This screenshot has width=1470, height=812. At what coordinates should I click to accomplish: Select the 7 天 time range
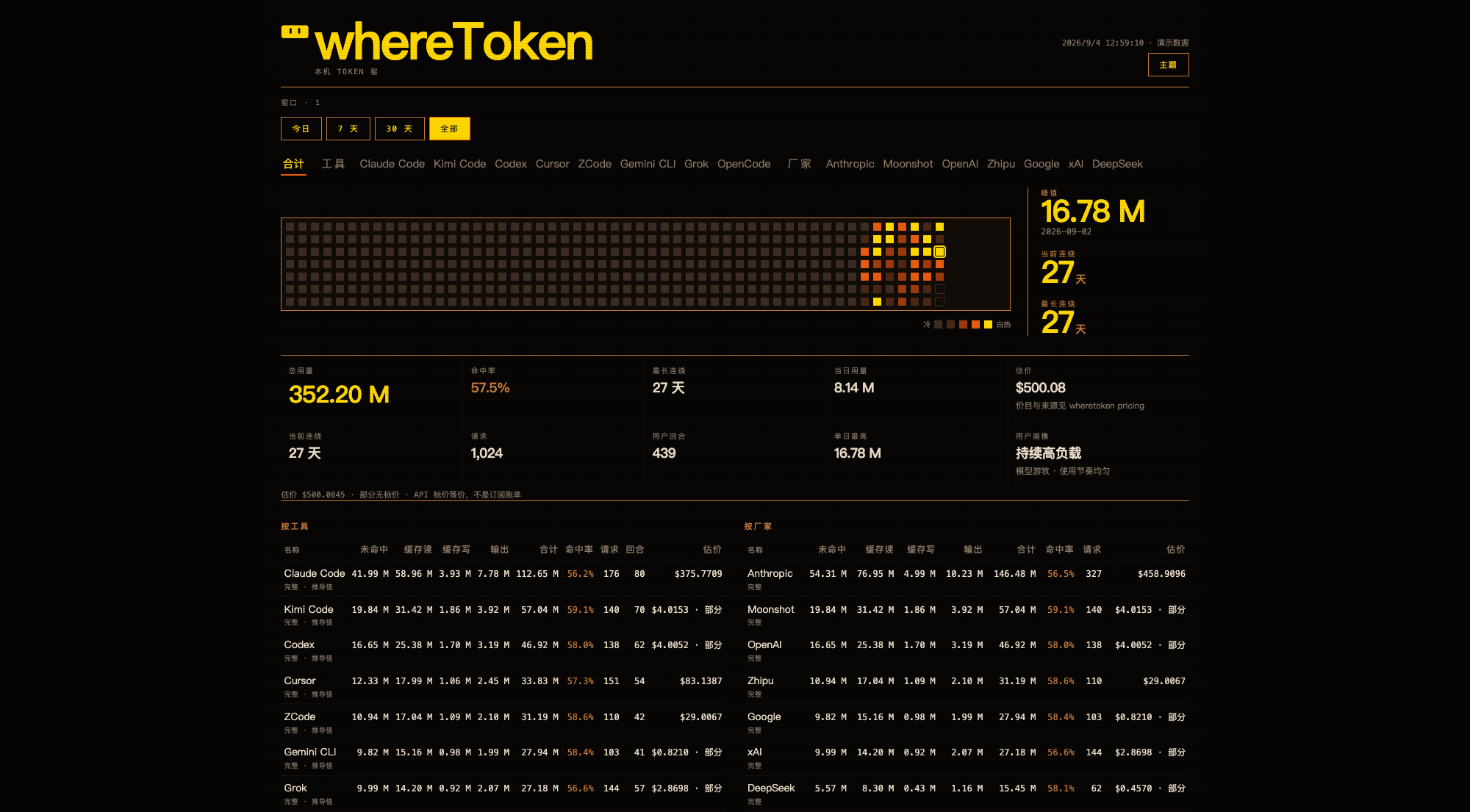coord(348,129)
